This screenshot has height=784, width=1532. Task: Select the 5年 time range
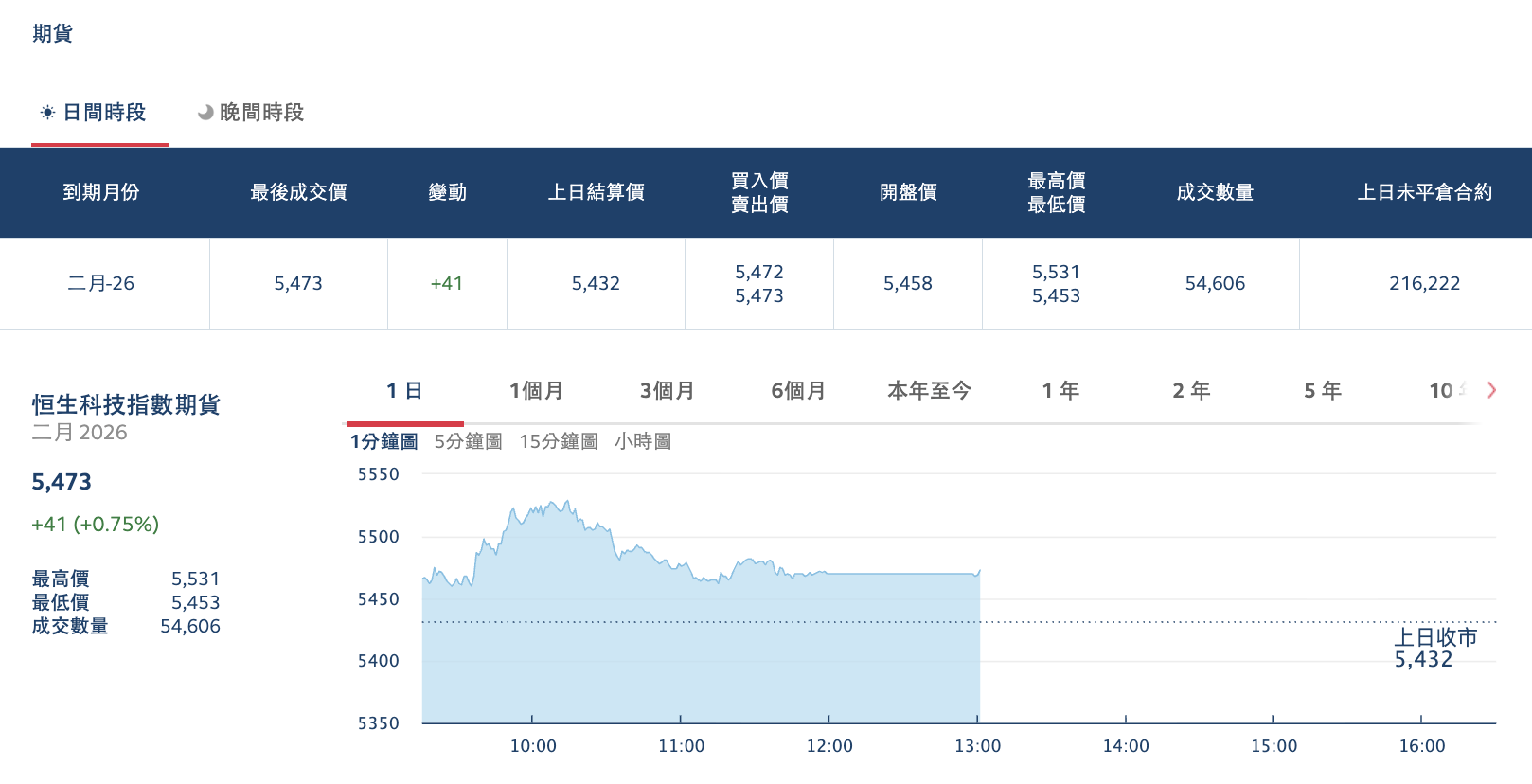[1322, 390]
